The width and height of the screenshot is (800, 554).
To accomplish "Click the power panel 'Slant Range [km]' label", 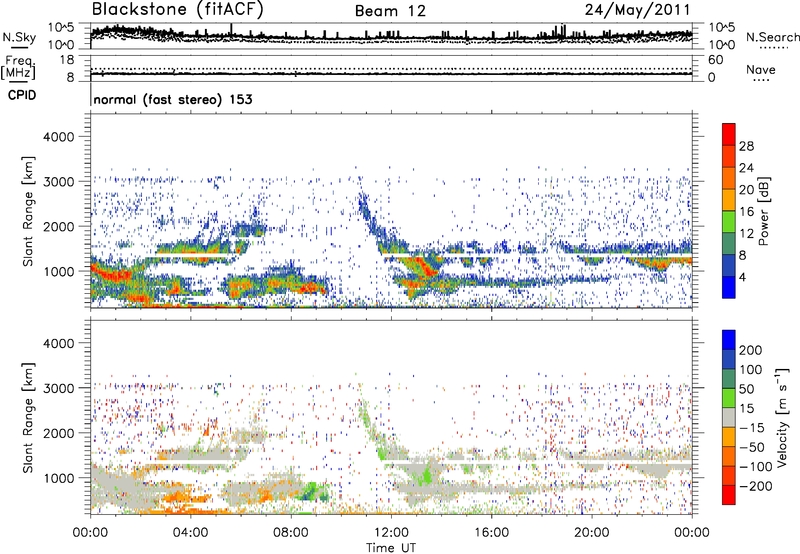I will point(28,211).
